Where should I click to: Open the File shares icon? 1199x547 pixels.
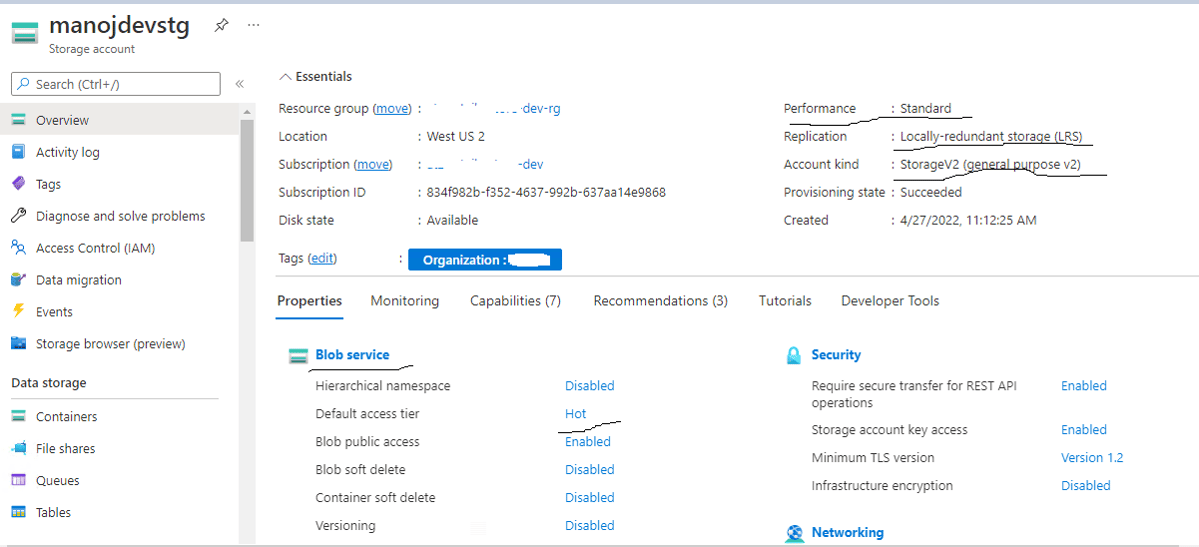tap(18, 449)
